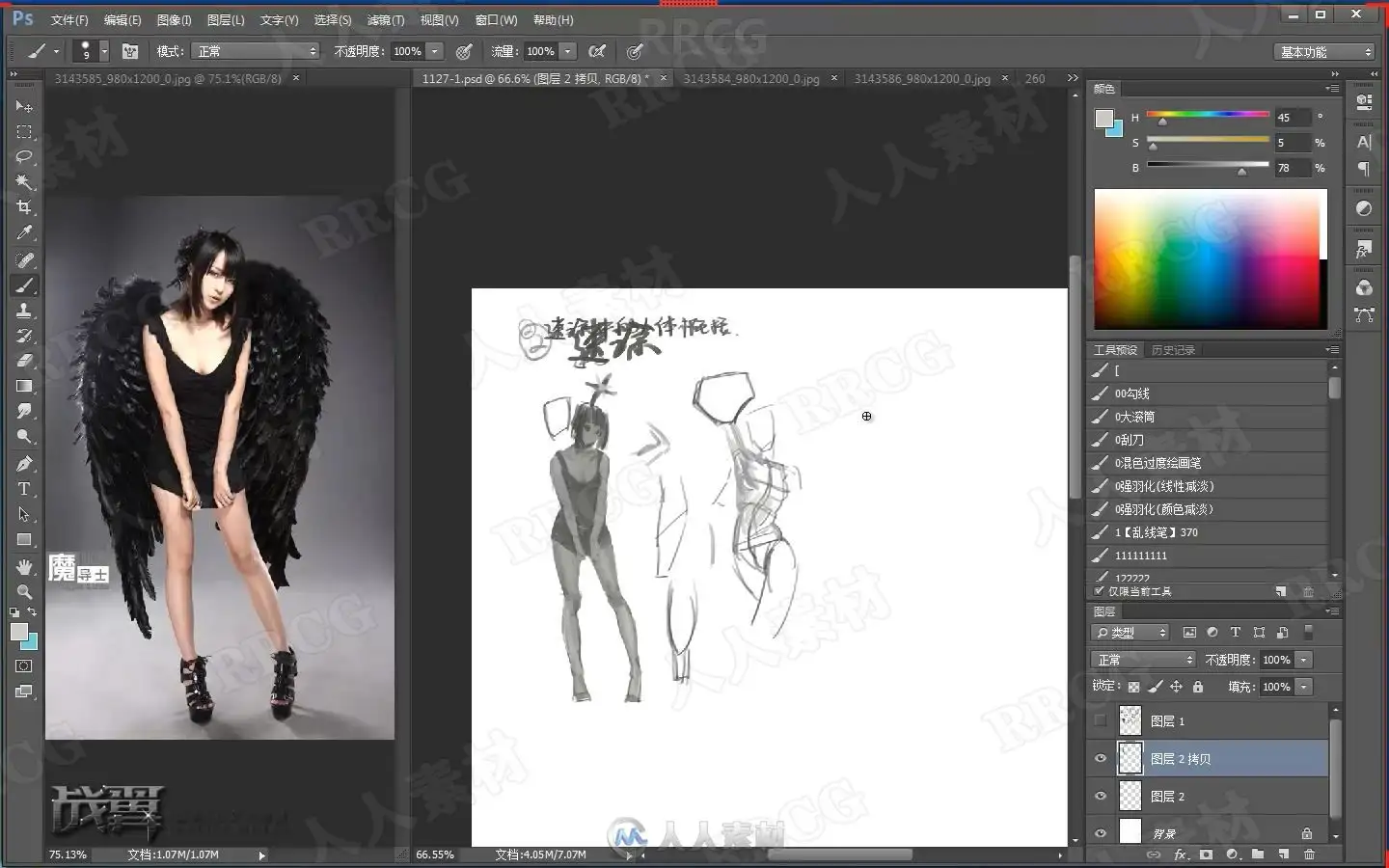Expand the layer blend mode dropdown
The height and width of the screenshot is (868, 1389).
tap(1144, 660)
